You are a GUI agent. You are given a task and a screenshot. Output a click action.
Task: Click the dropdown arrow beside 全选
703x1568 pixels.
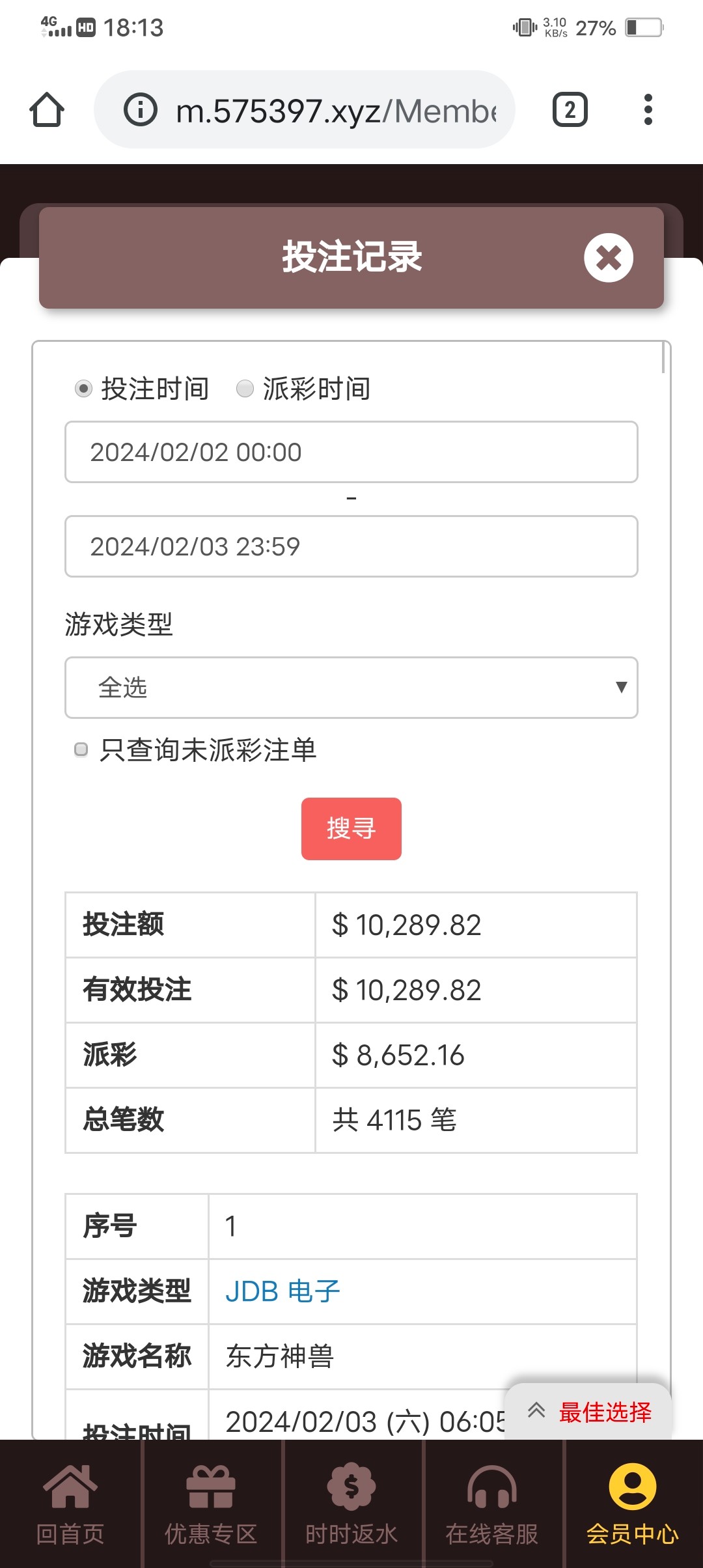(x=621, y=688)
